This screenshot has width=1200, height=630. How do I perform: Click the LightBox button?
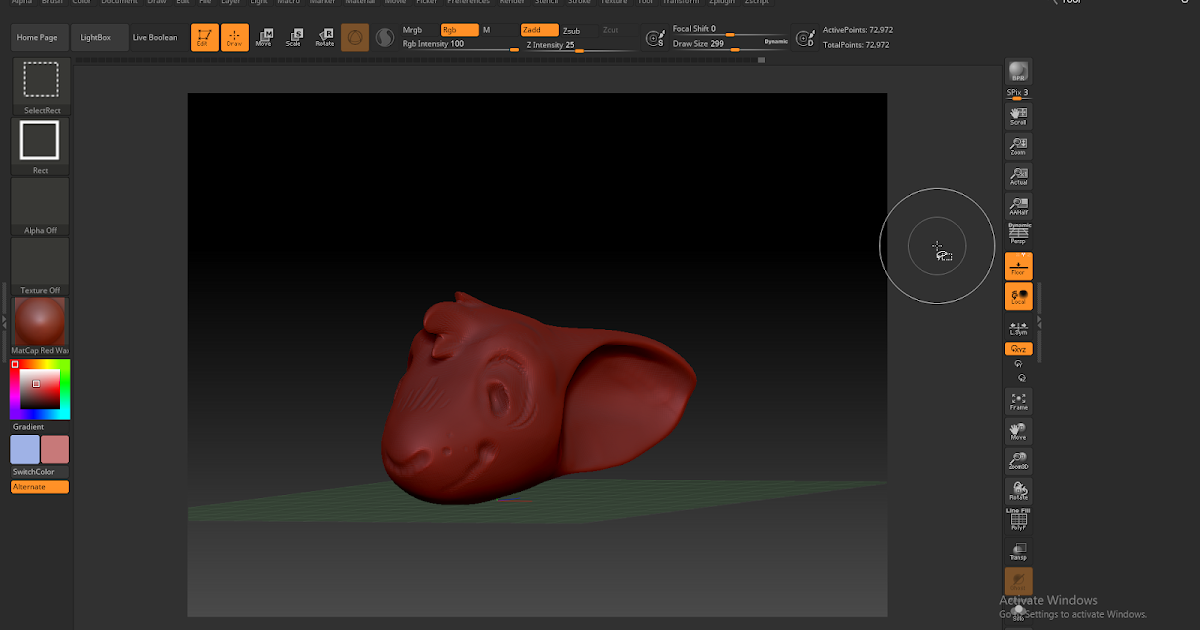(99, 36)
